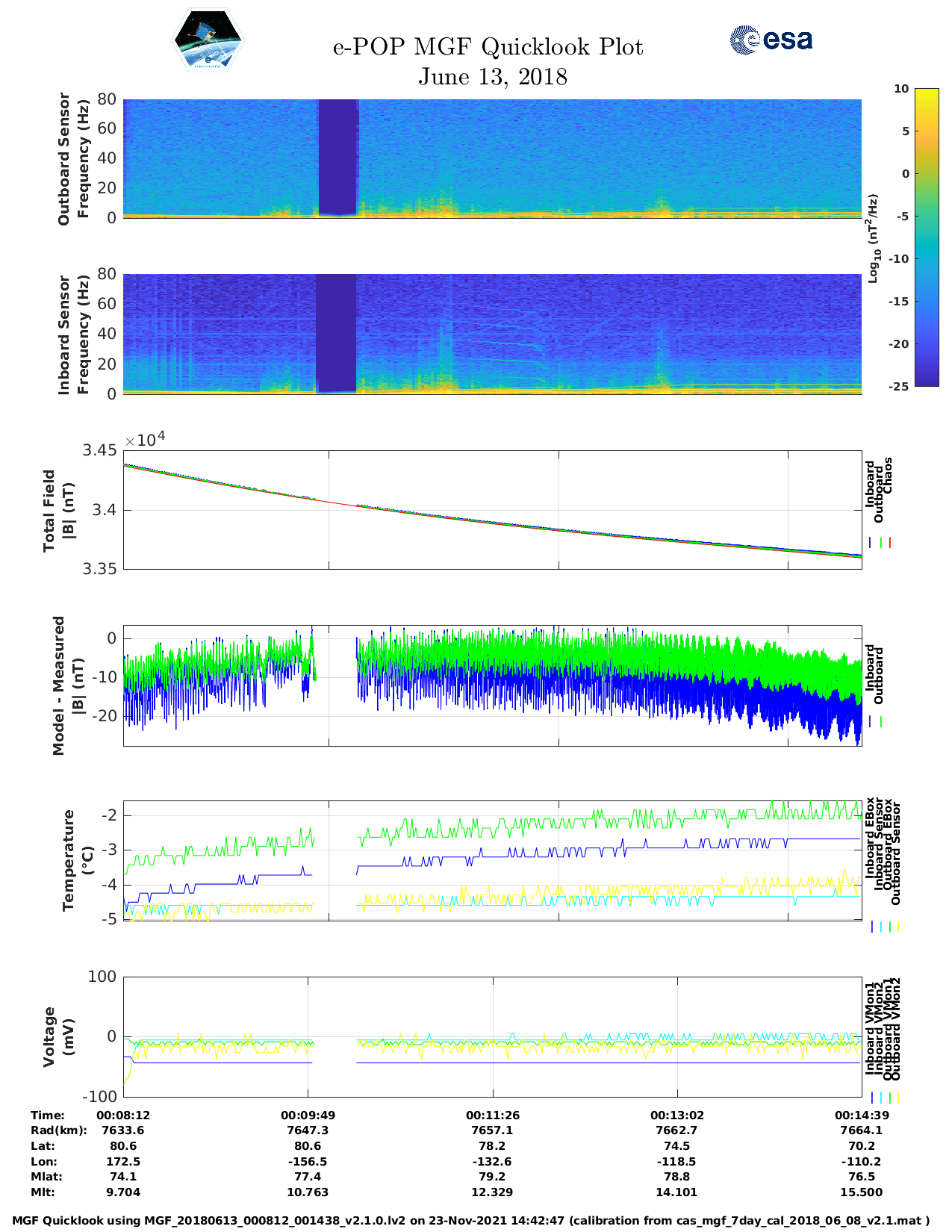The width and height of the screenshot is (952, 1232).
Task: Click the yellow marker in Temperature legend
Action: click(x=897, y=927)
